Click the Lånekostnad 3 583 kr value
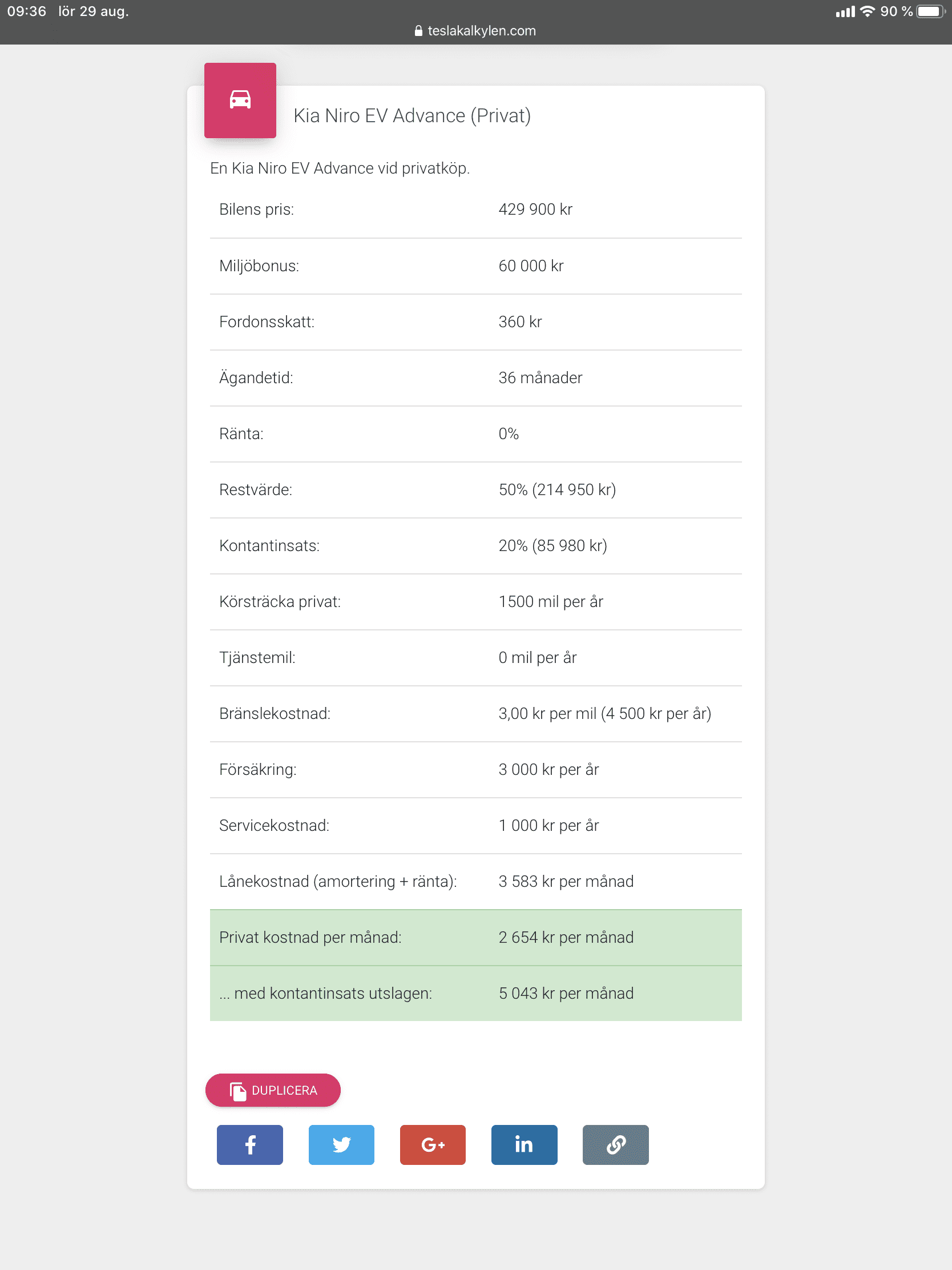The width and height of the screenshot is (952, 1270). click(566, 881)
